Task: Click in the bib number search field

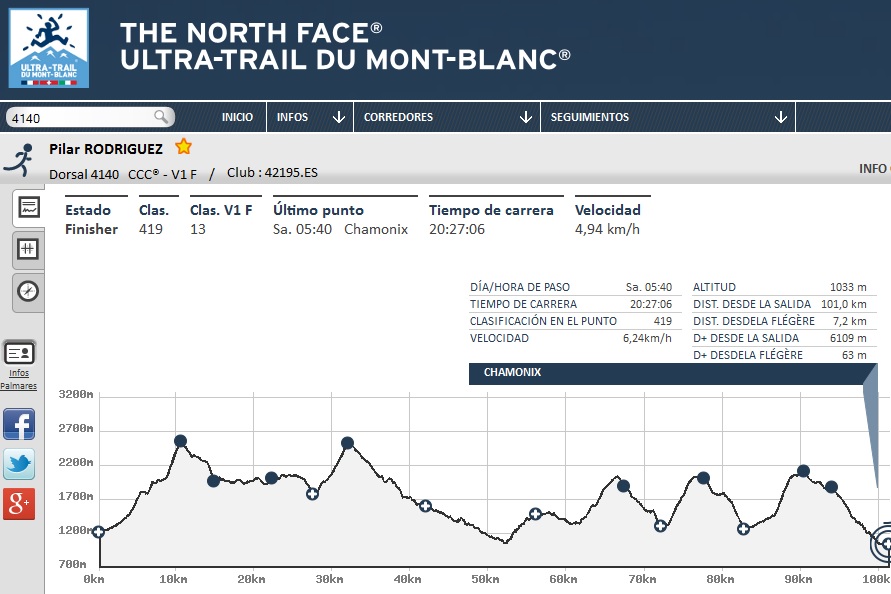Action: [80, 118]
